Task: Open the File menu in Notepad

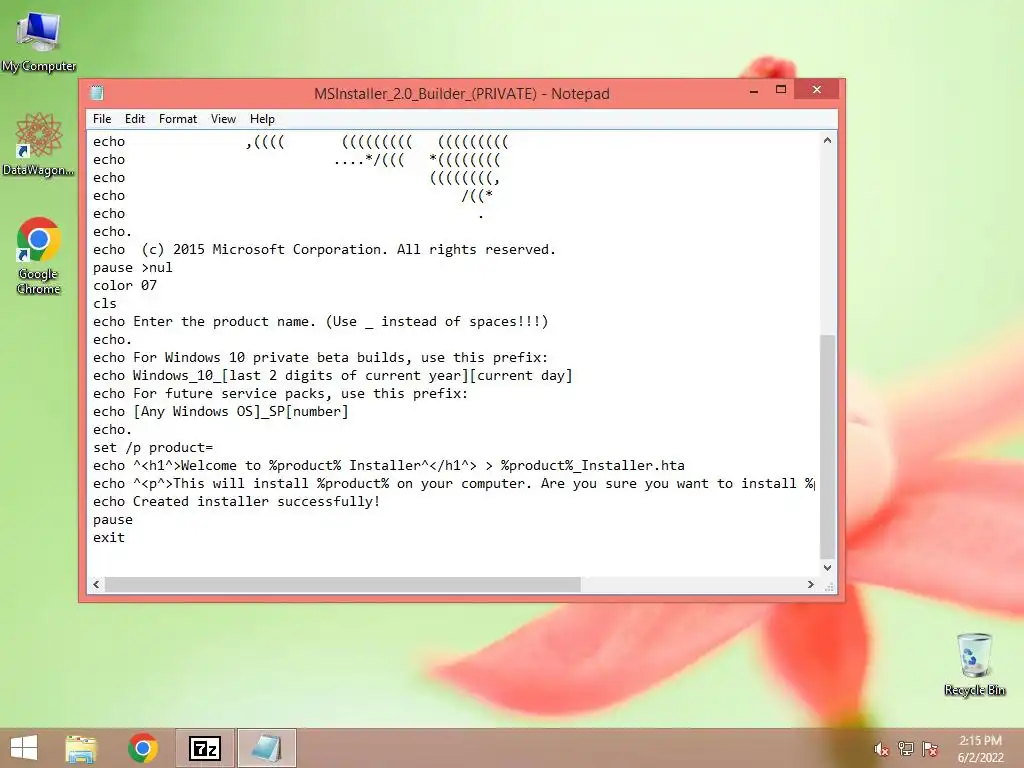Action: 102,119
